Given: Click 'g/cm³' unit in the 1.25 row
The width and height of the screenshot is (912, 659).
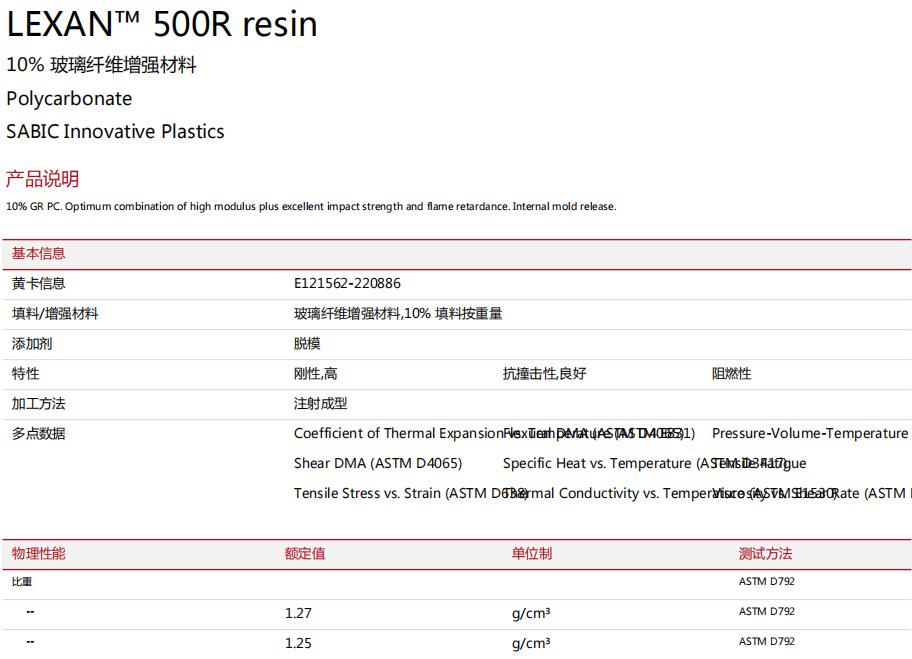Looking at the screenshot, I should pyautogui.click(x=531, y=644).
